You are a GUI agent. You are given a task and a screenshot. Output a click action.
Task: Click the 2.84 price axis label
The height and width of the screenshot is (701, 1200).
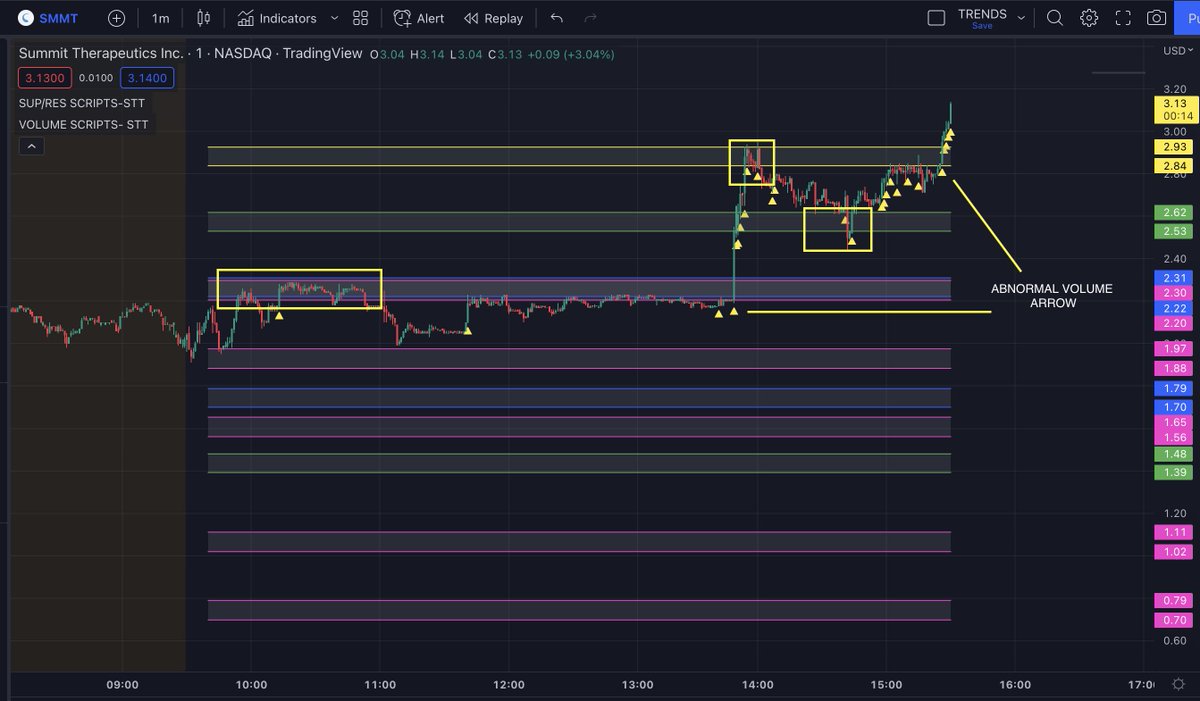(1174, 165)
